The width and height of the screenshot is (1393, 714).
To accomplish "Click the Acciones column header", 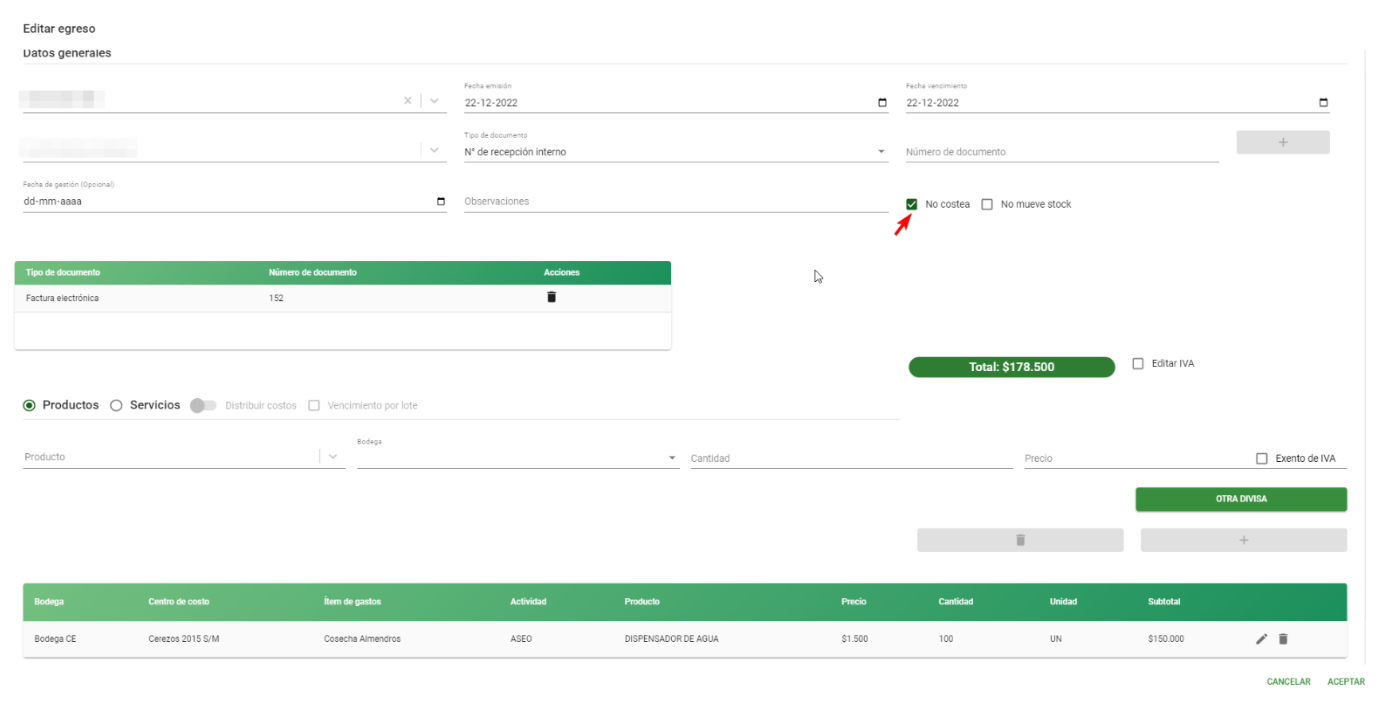I will click(562, 272).
